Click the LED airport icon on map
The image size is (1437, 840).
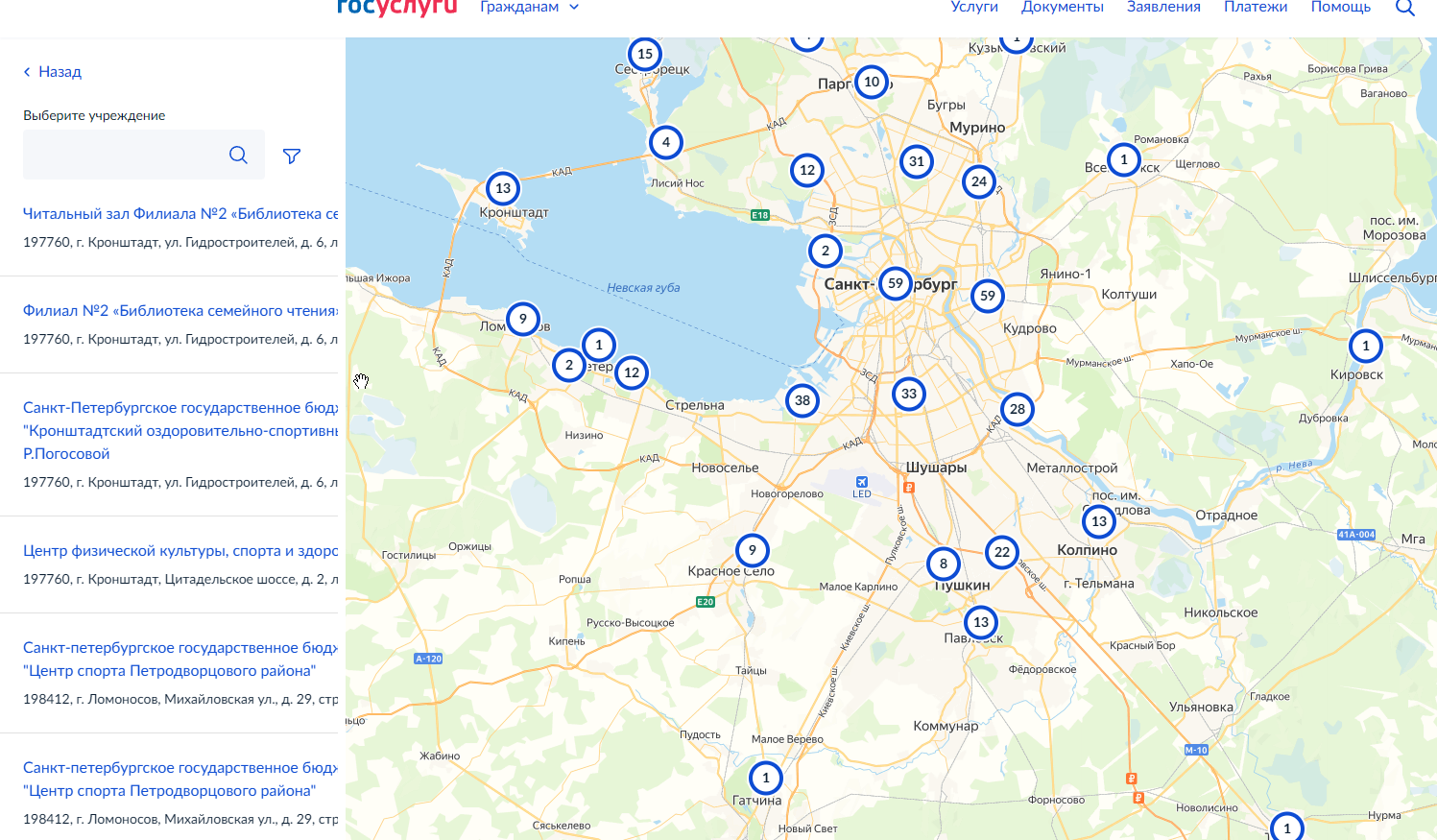coord(862,482)
